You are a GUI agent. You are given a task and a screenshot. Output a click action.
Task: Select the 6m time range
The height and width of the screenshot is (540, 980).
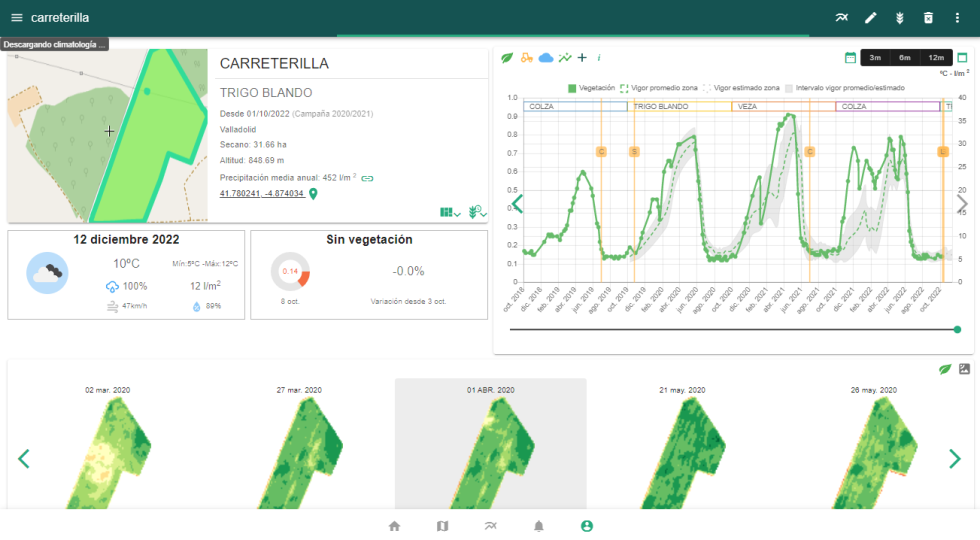click(904, 58)
